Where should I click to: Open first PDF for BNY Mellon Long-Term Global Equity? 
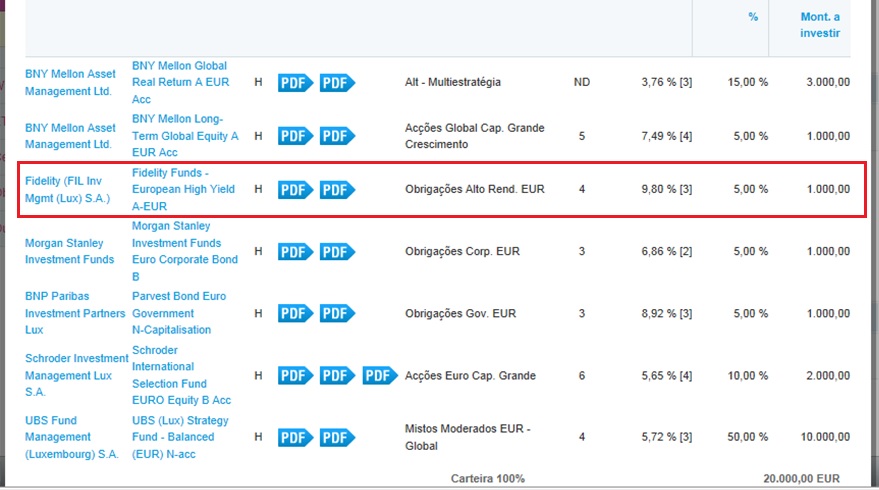click(295, 136)
